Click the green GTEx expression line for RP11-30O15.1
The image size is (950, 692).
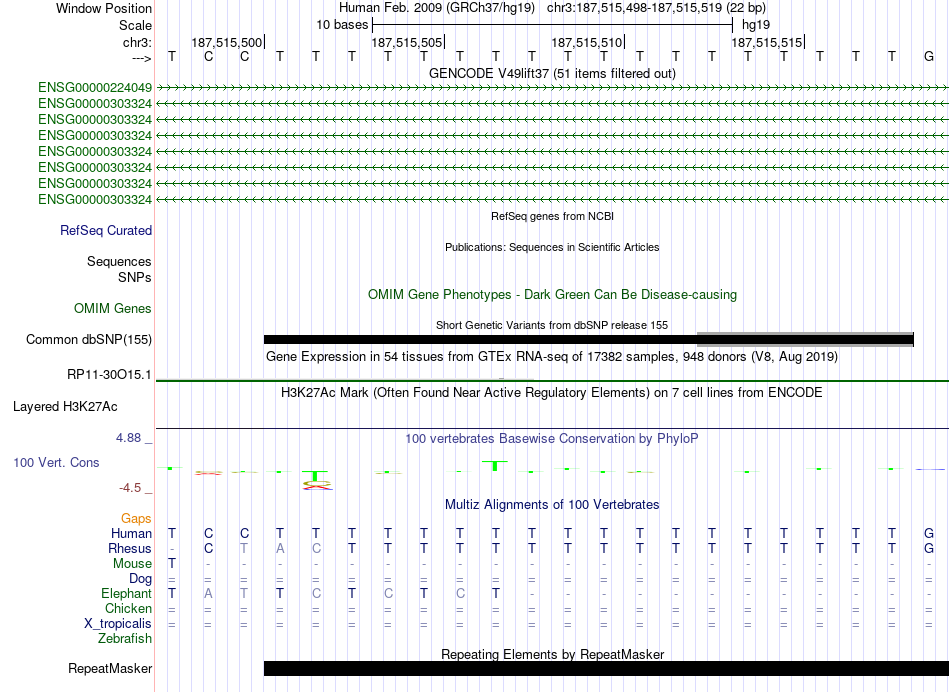coord(553,381)
